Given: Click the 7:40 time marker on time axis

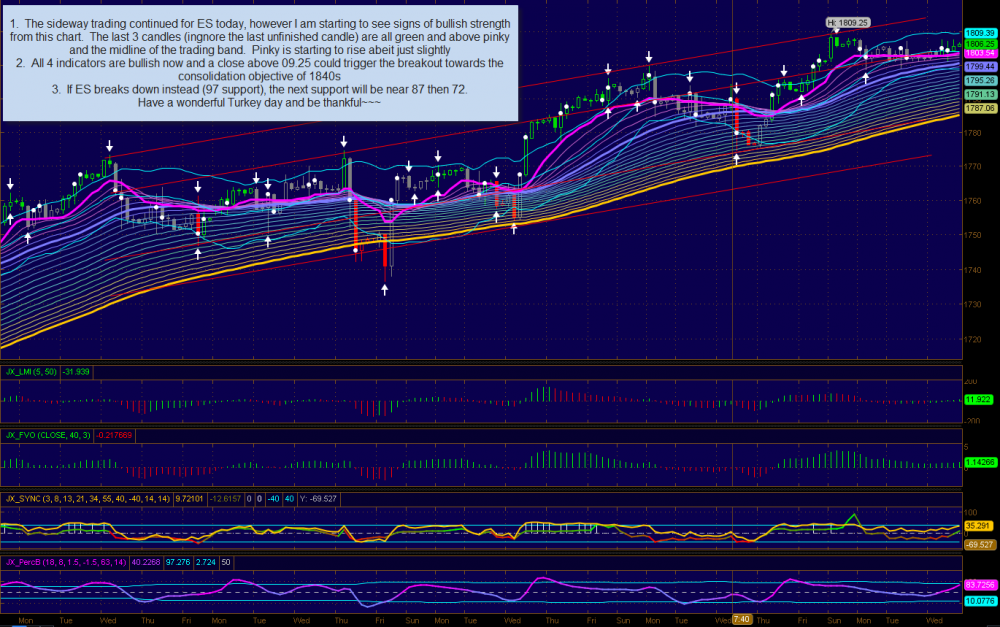Looking at the screenshot, I should [x=742, y=620].
